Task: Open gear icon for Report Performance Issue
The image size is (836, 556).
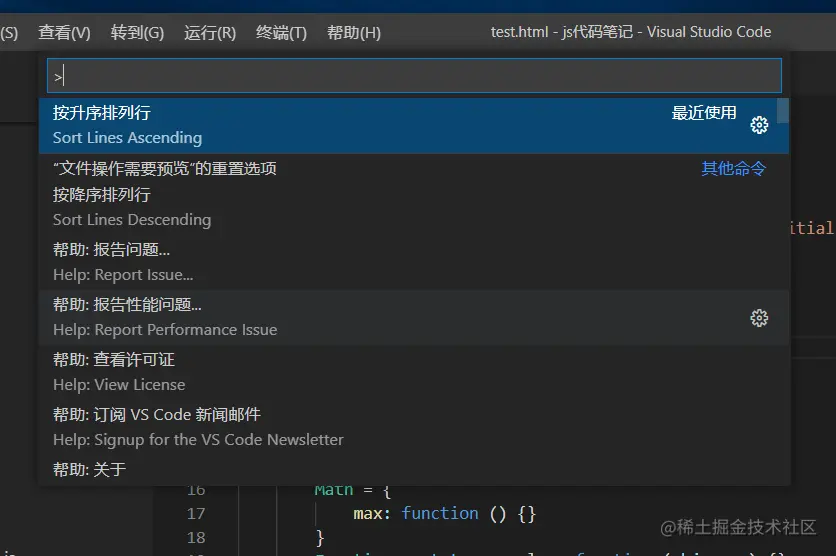Action: pyautogui.click(x=759, y=318)
